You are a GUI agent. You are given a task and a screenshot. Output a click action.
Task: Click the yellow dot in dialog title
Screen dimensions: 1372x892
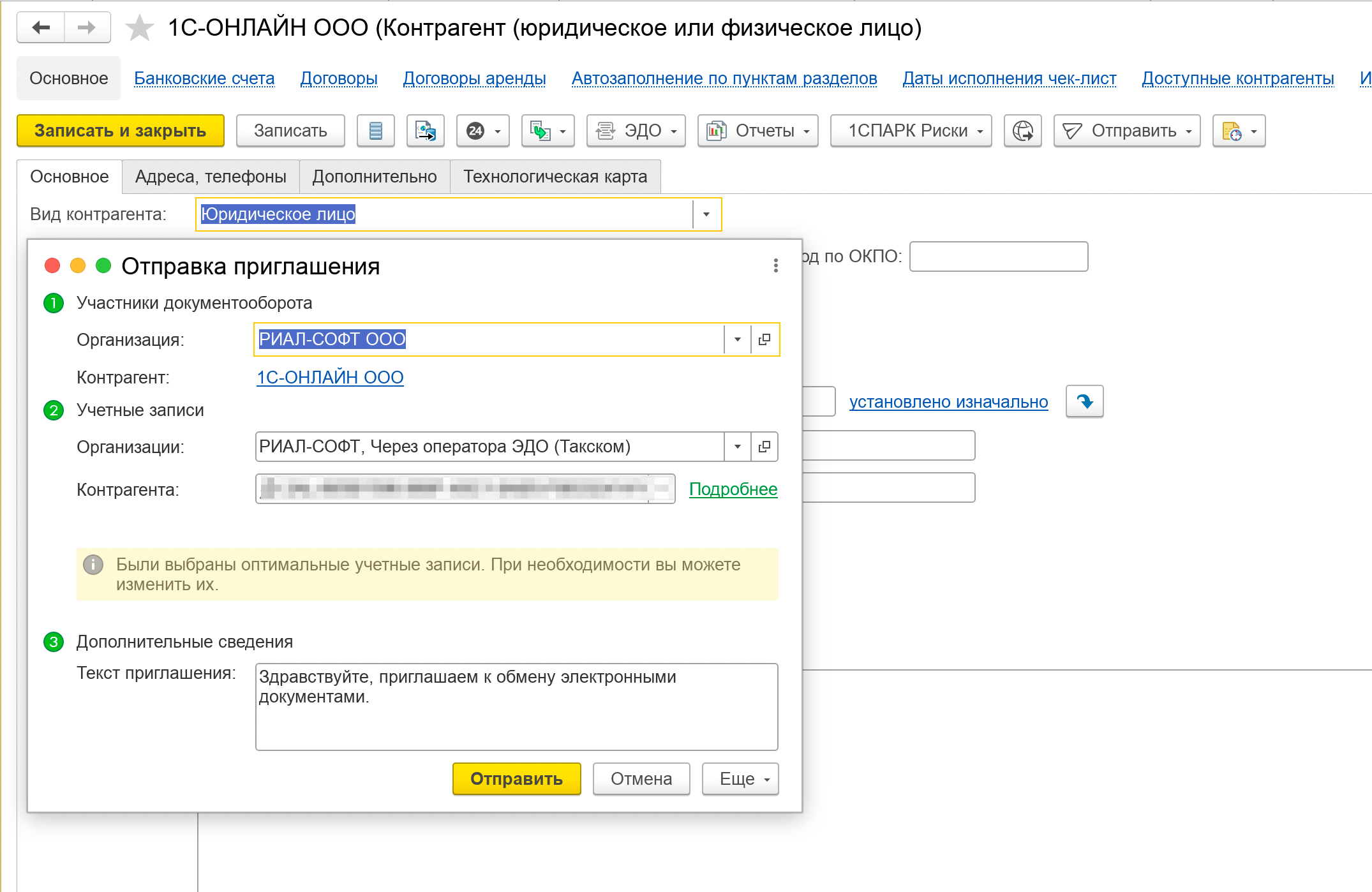tap(78, 265)
